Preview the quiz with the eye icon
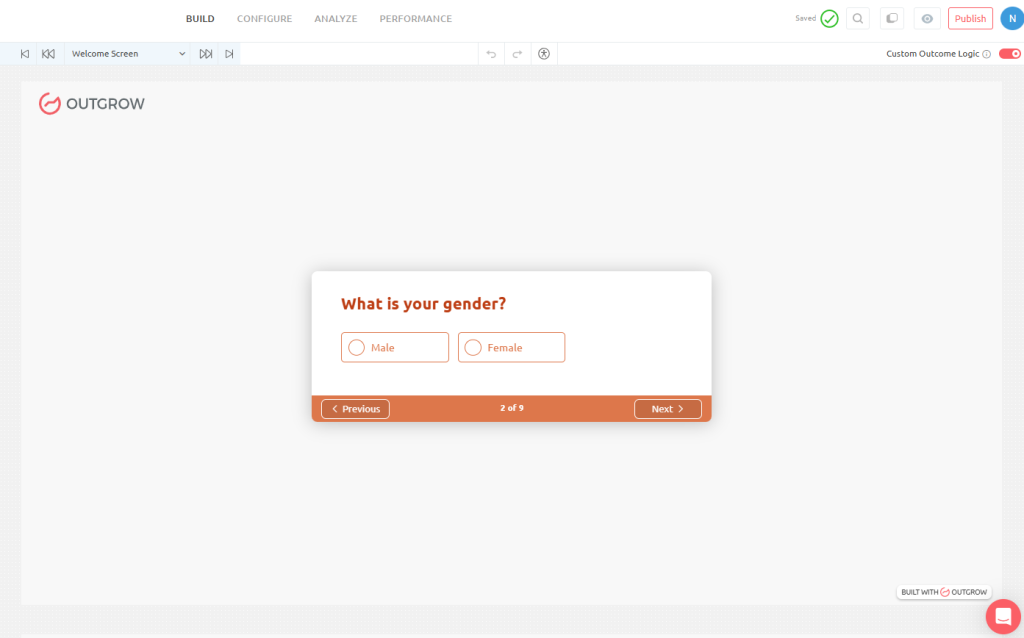The width and height of the screenshot is (1024, 638). [927, 18]
